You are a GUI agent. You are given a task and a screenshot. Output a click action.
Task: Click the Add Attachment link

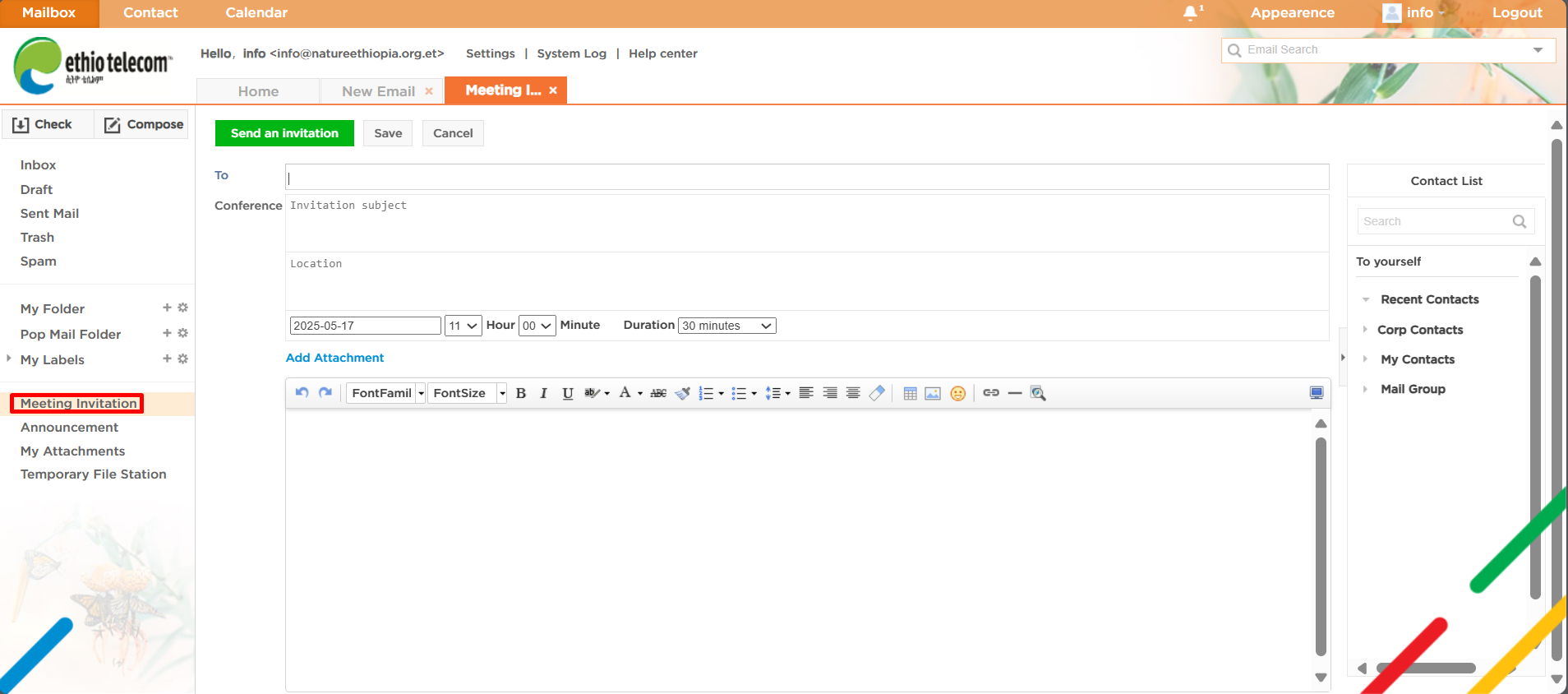tap(334, 358)
